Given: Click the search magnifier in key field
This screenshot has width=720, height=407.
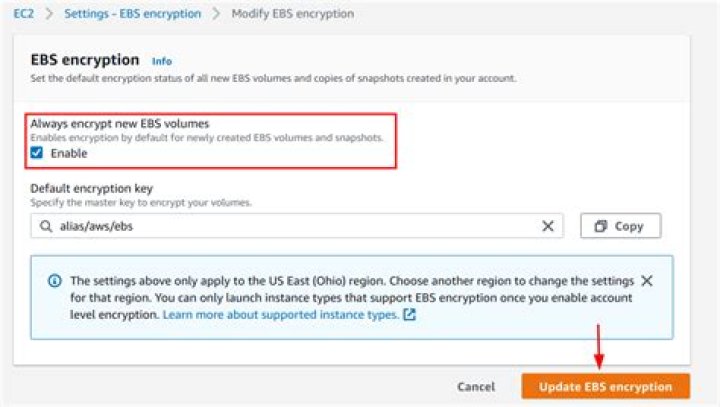Looking at the screenshot, I should 46,226.
